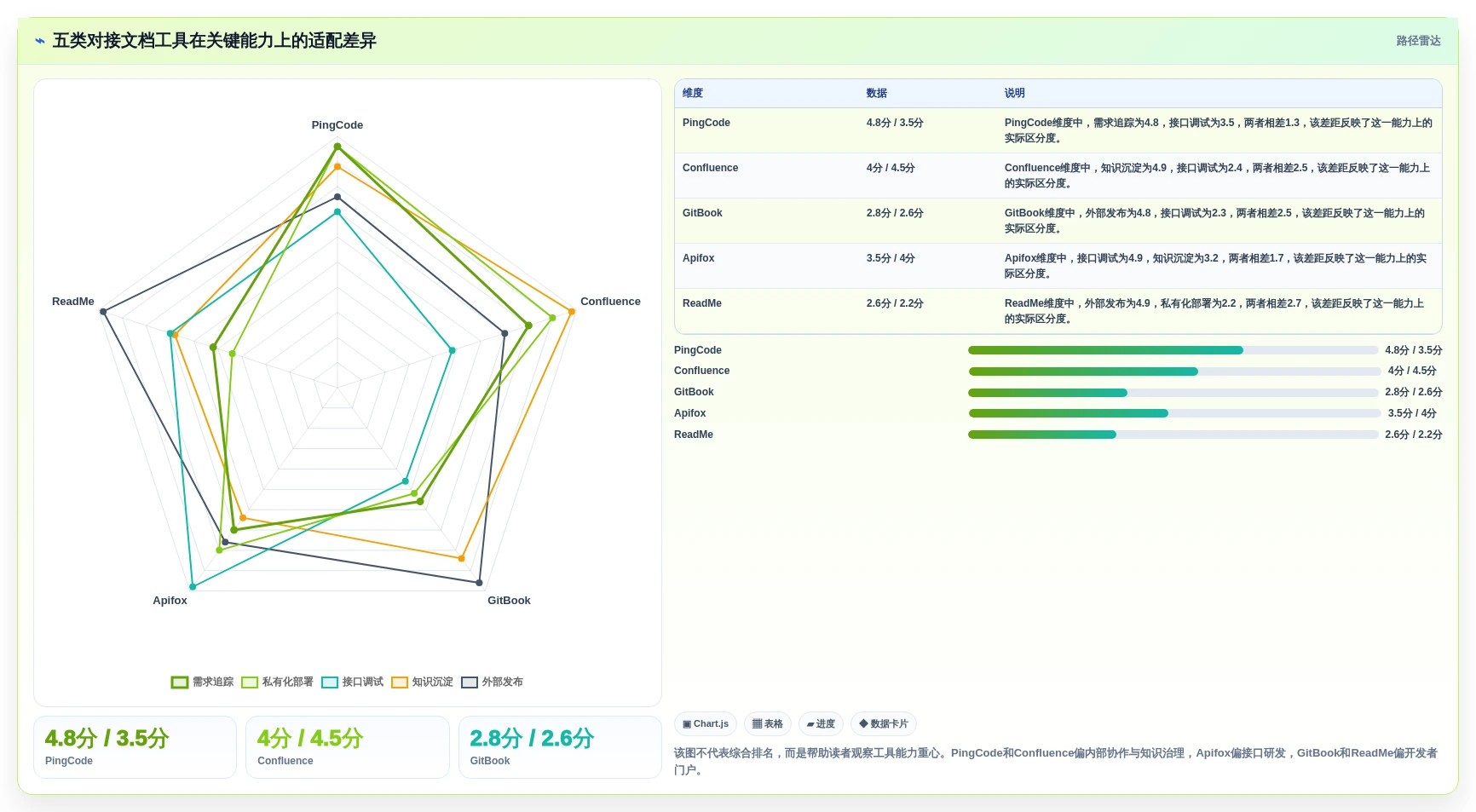This screenshot has height=812, width=1476.
Task: Click the chart title 五类对接文档工具在关键能力上的适配差异
Action: pos(215,41)
